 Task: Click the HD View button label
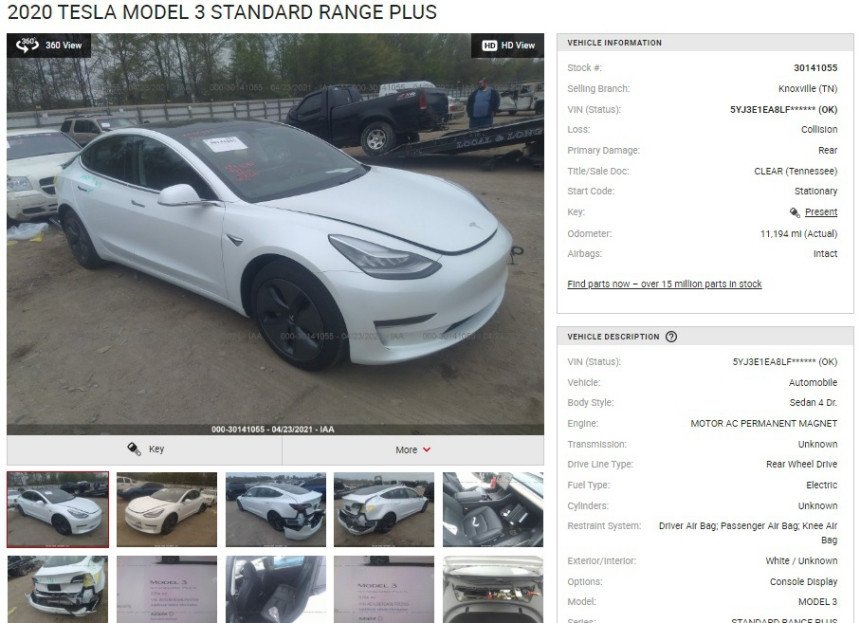tap(518, 46)
